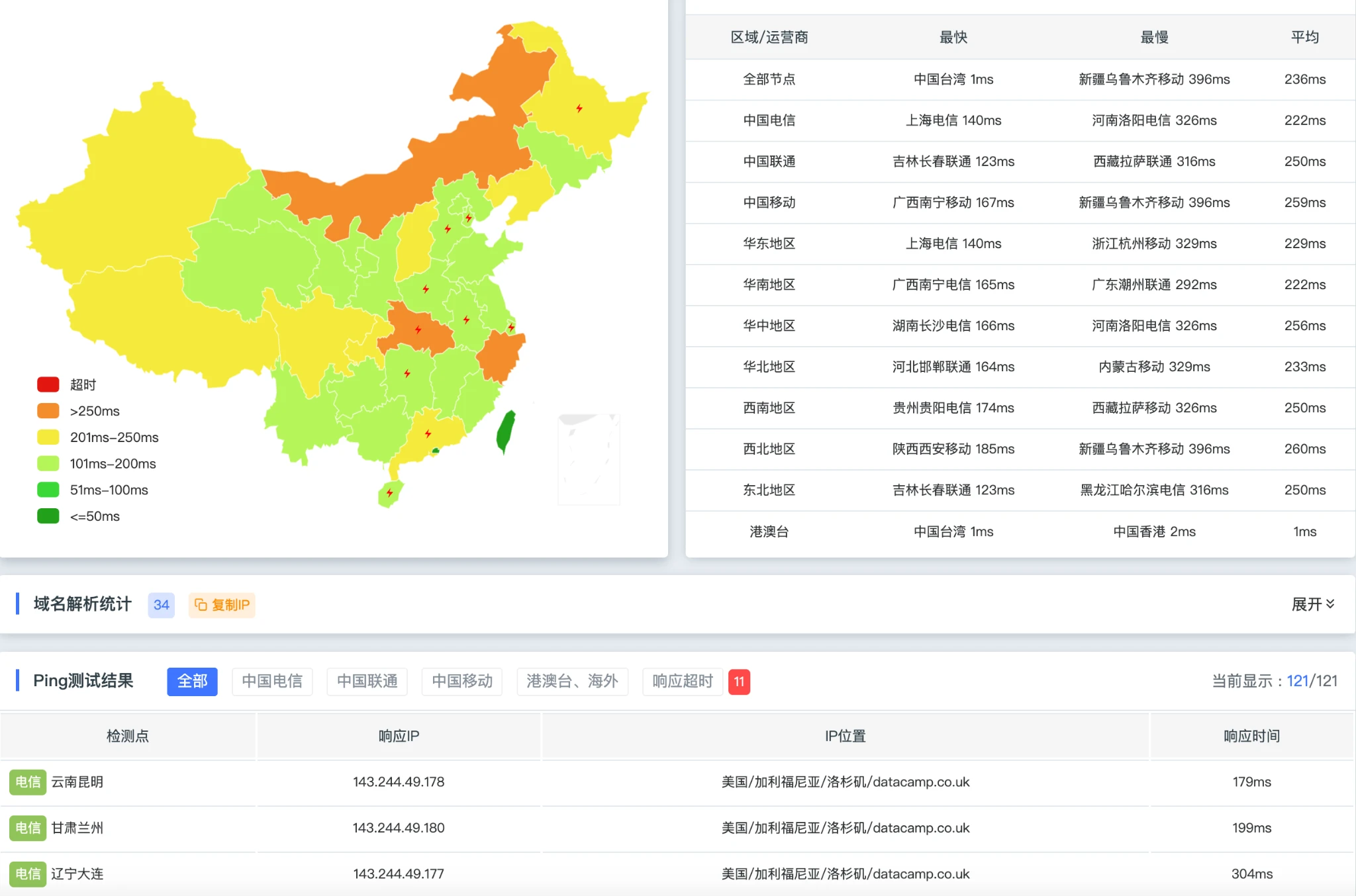Toggle the >250ms orange legend item
The height and width of the screenshot is (896, 1356).
(48, 411)
